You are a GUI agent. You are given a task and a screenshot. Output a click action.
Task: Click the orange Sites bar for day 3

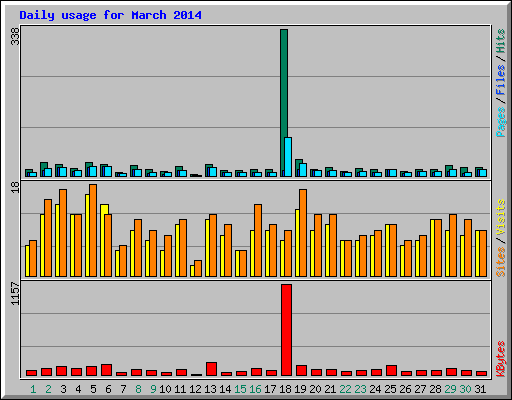pyautogui.click(x=63, y=233)
